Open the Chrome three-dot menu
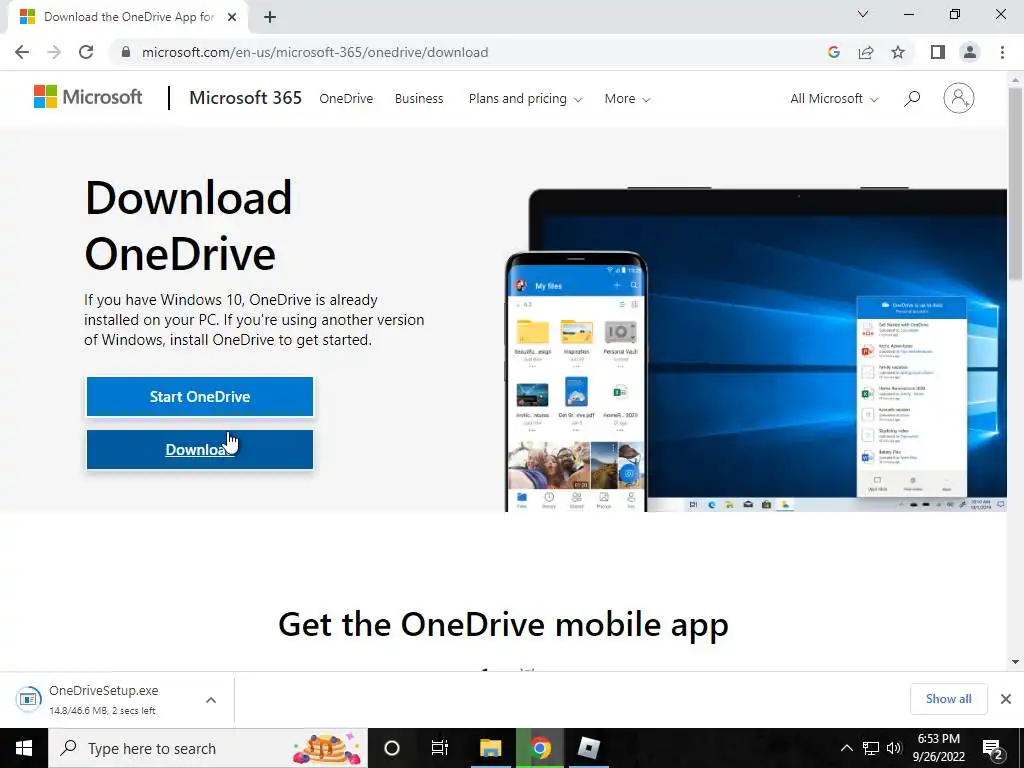Screen dimensions: 1024x768 tap(1002, 52)
